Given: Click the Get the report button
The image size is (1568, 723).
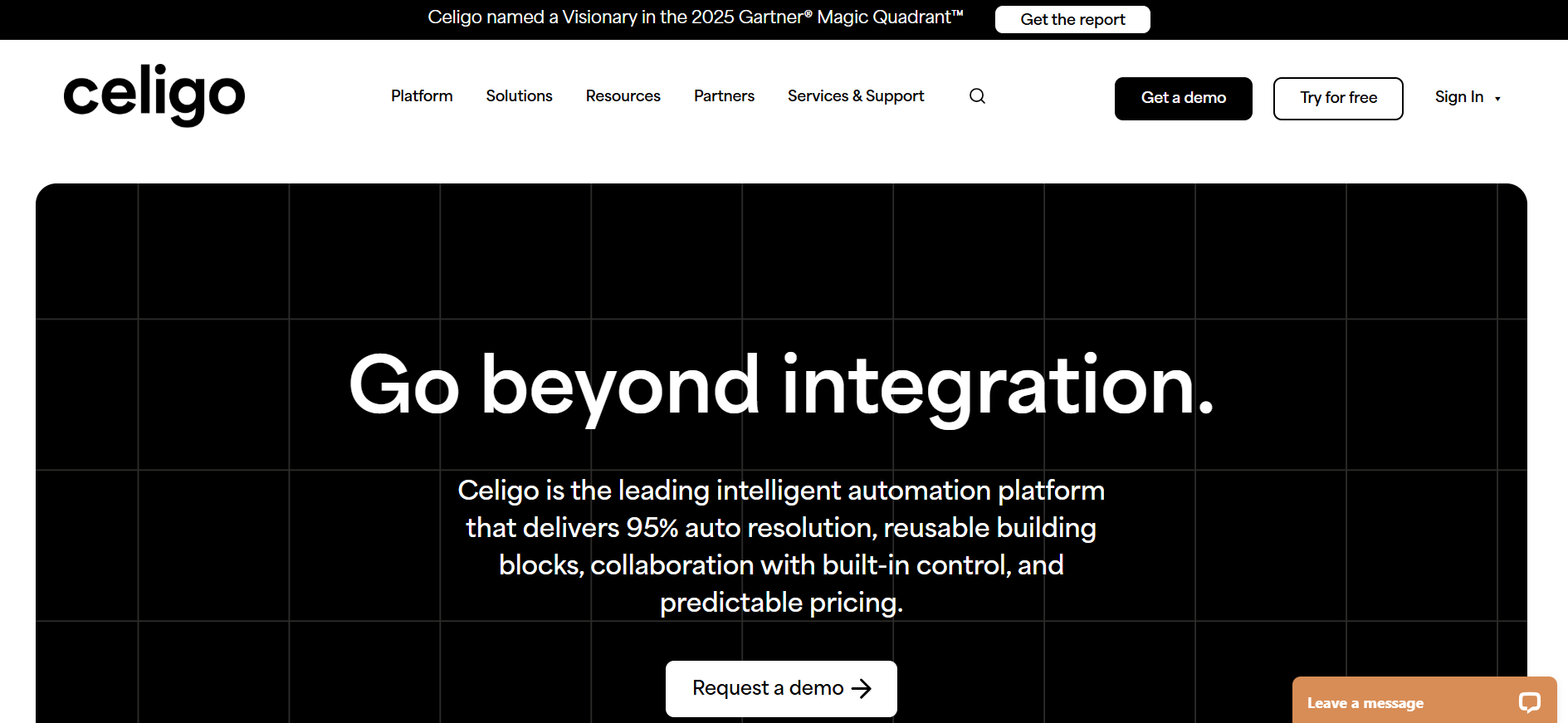Looking at the screenshot, I should (x=1072, y=19).
